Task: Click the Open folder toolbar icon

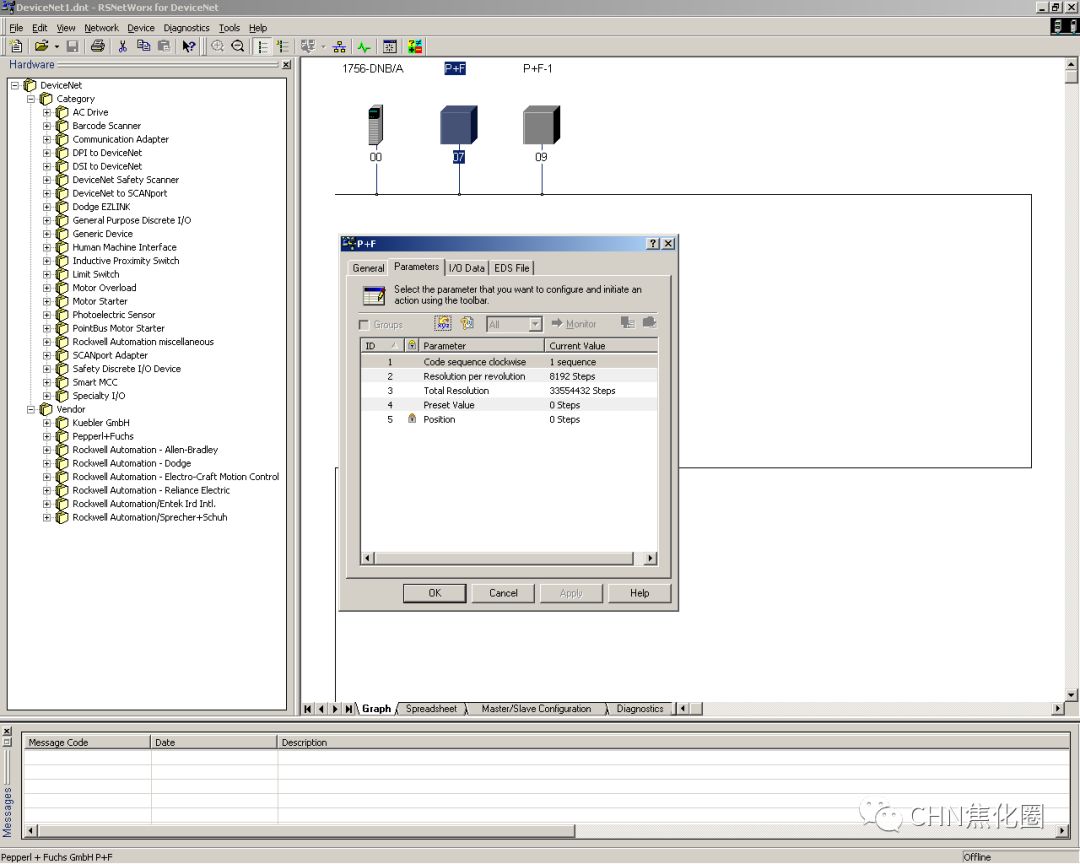Action: click(41, 46)
